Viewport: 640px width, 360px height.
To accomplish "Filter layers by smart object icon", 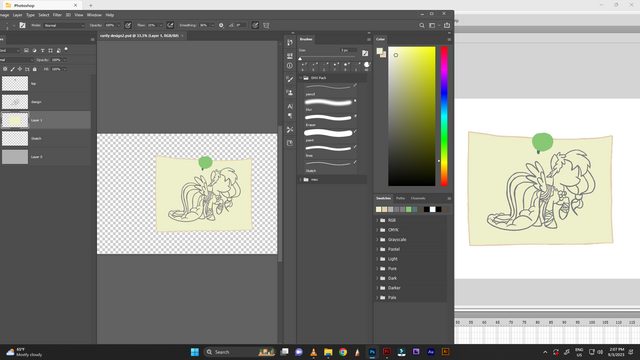I will click(x=59, y=50).
